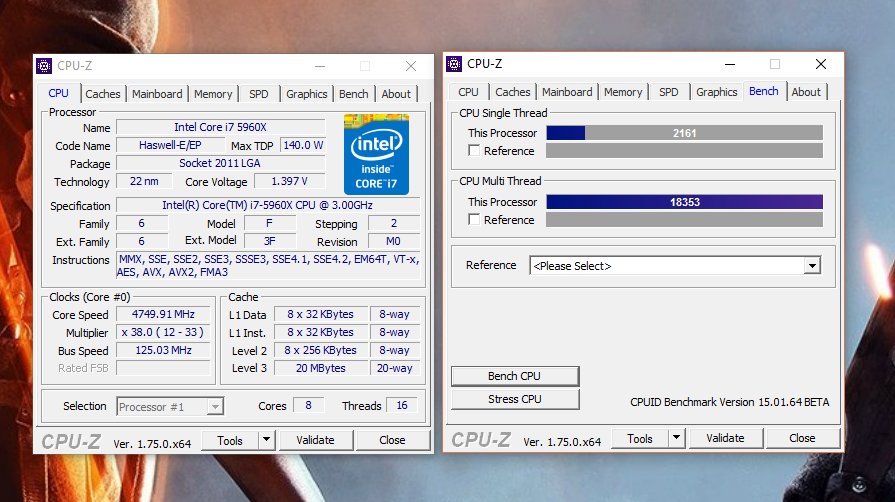Select the Bench tab in right window

[x=764, y=91]
